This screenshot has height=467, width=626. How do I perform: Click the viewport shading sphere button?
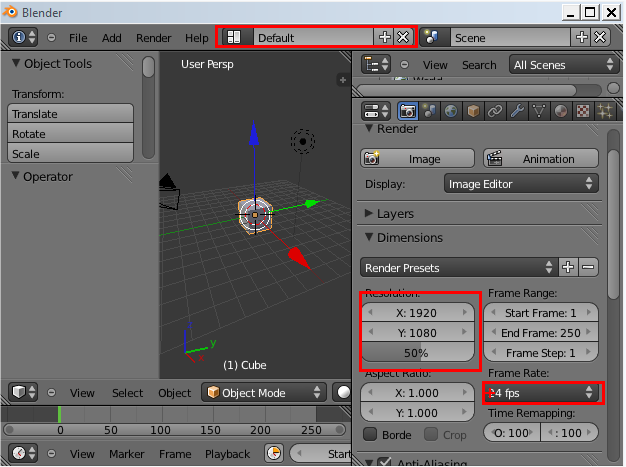point(343,392)
